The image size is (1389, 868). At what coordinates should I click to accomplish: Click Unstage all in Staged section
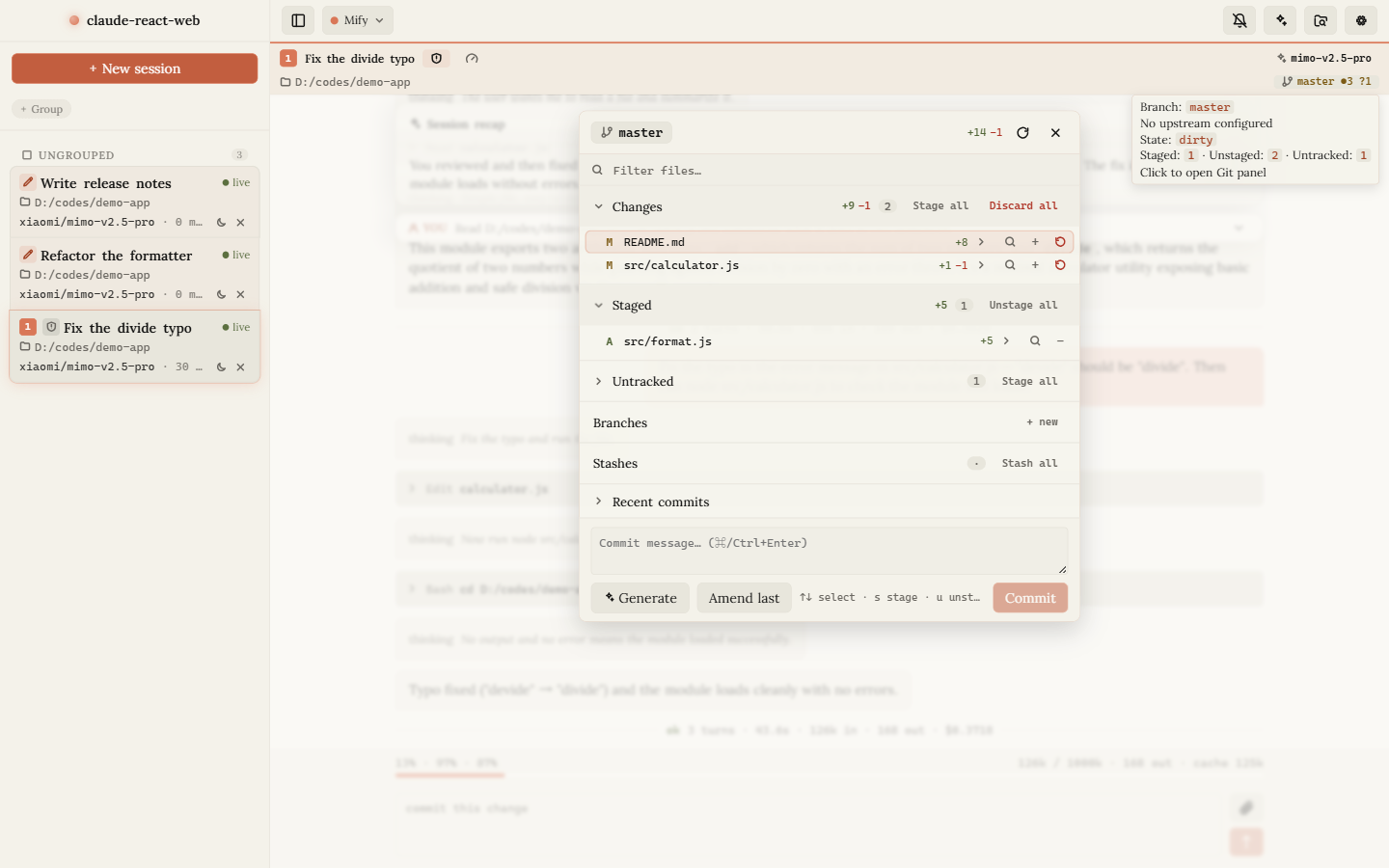coord(1023,306)
